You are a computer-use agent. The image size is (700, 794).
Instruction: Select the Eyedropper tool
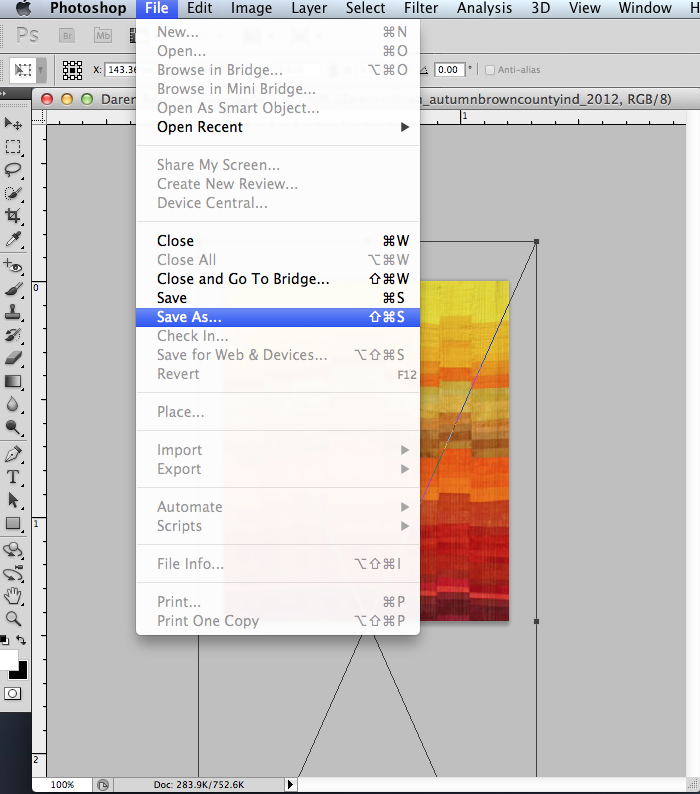pyautogui.click(x=13, y=240)
